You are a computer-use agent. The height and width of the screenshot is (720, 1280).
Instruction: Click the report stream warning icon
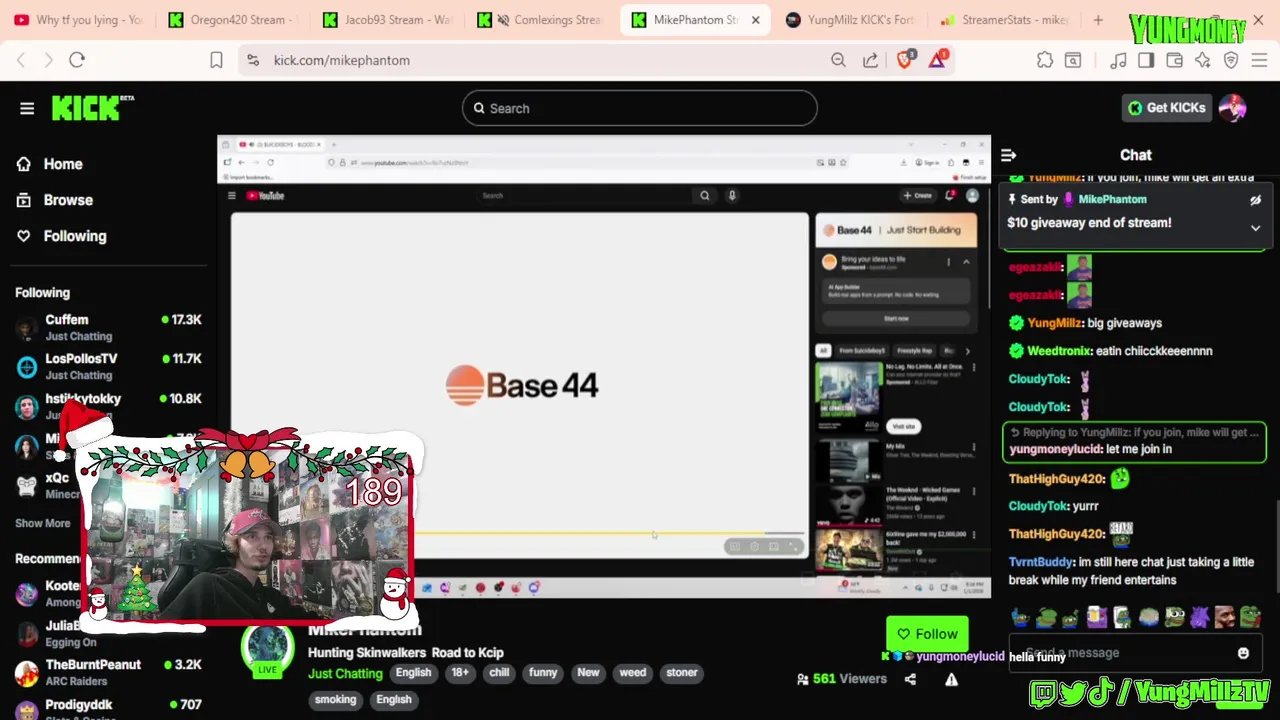coord(951,679)
